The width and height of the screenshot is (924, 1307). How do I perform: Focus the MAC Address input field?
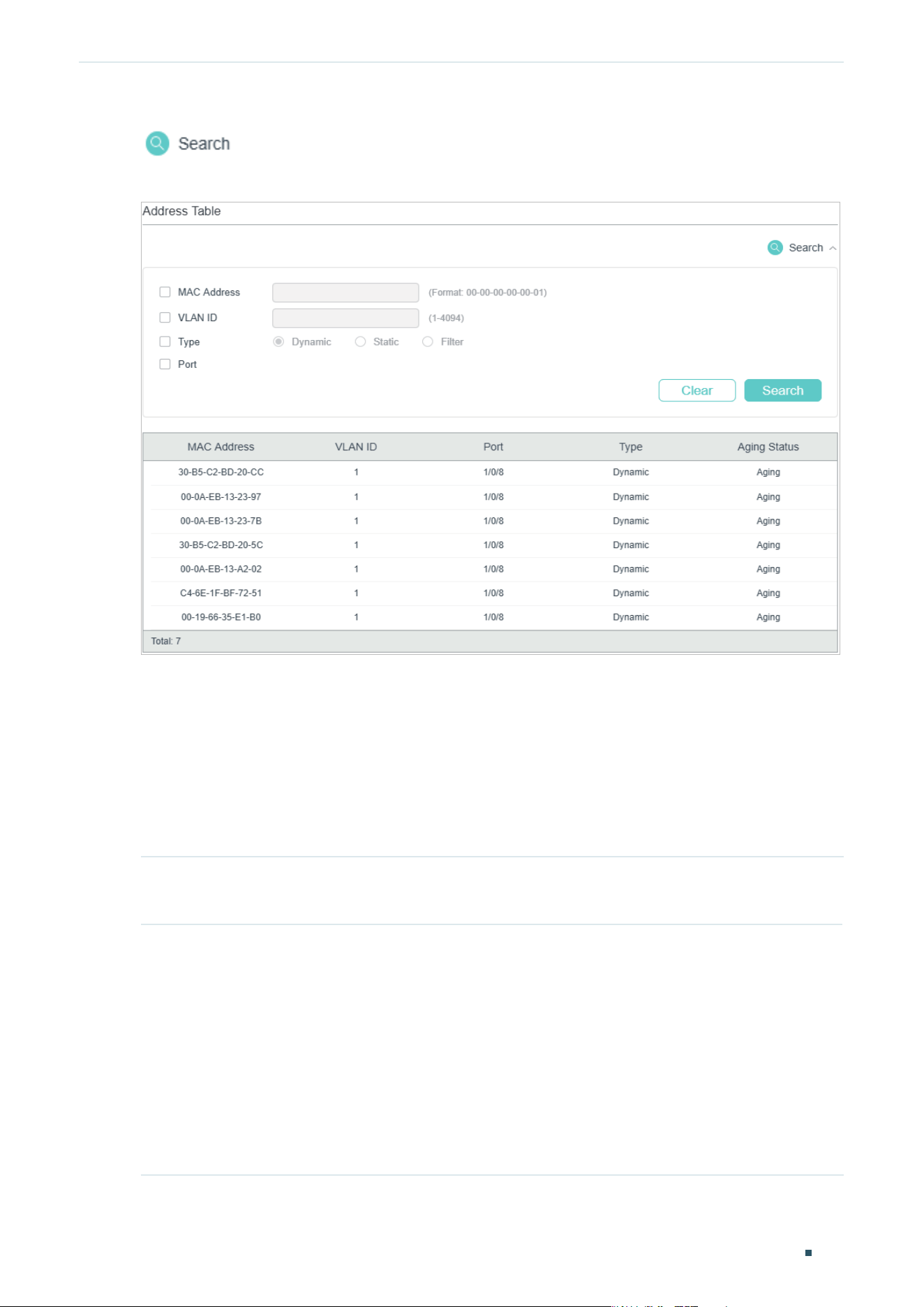pyautogui.click(x=345, y=293)
